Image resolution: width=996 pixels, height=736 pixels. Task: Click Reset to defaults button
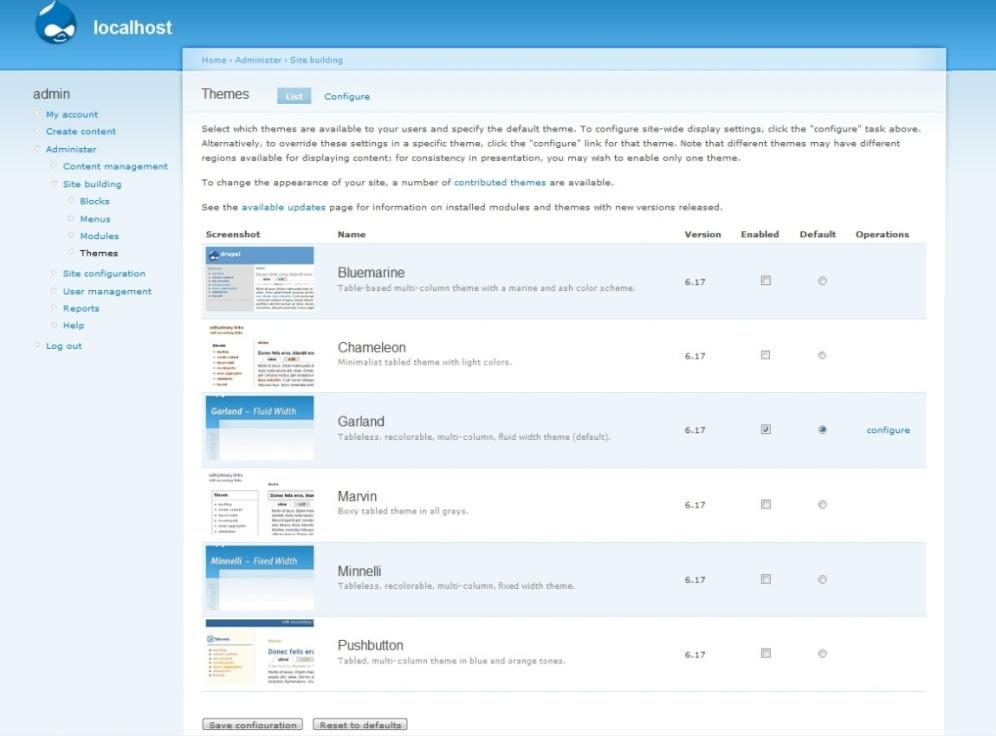pyautogui.click(x=360, y=725)
